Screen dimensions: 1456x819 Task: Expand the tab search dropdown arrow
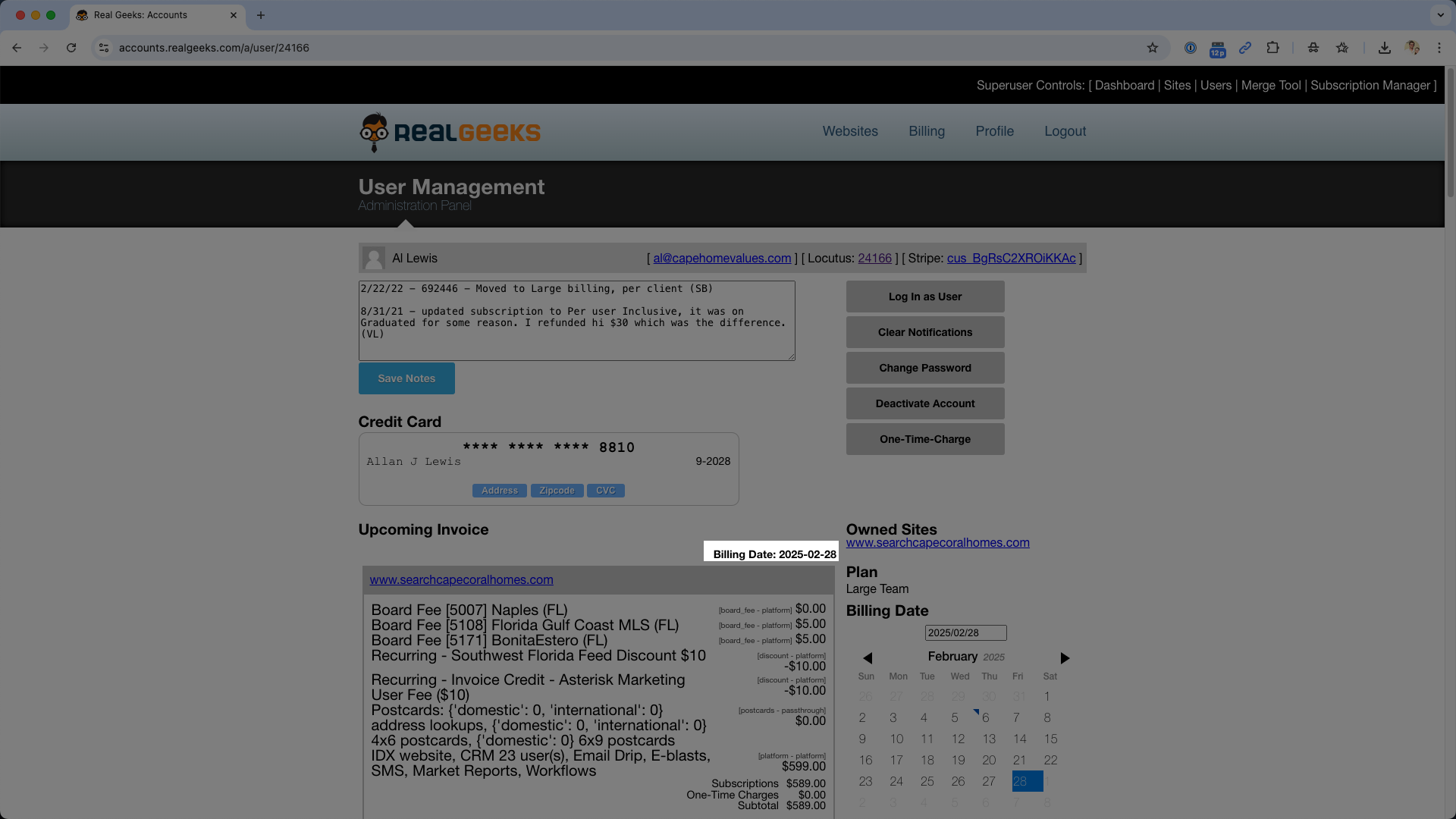[x=1440, y=15]
